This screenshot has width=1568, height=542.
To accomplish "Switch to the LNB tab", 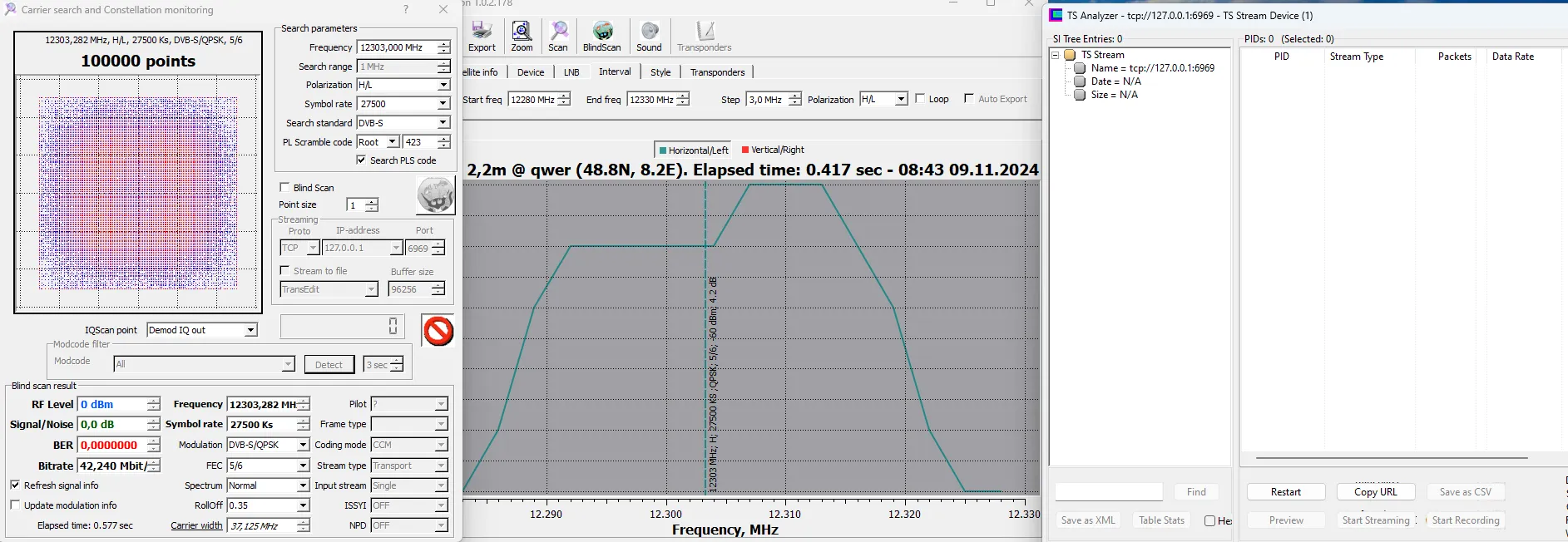I will coord(571,72).
